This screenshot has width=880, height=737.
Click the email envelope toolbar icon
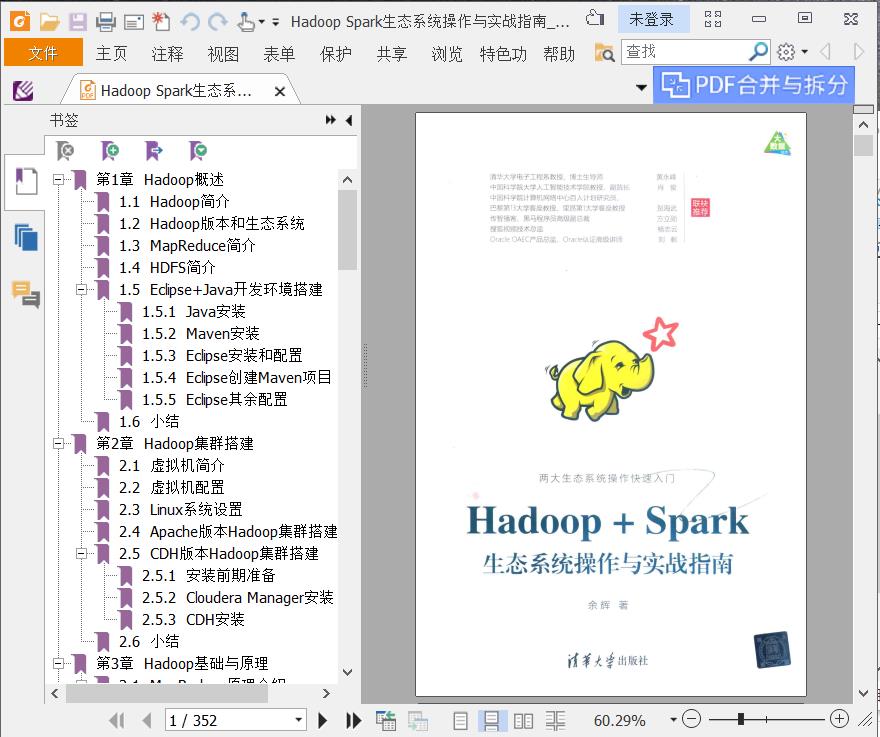[134, 22]
